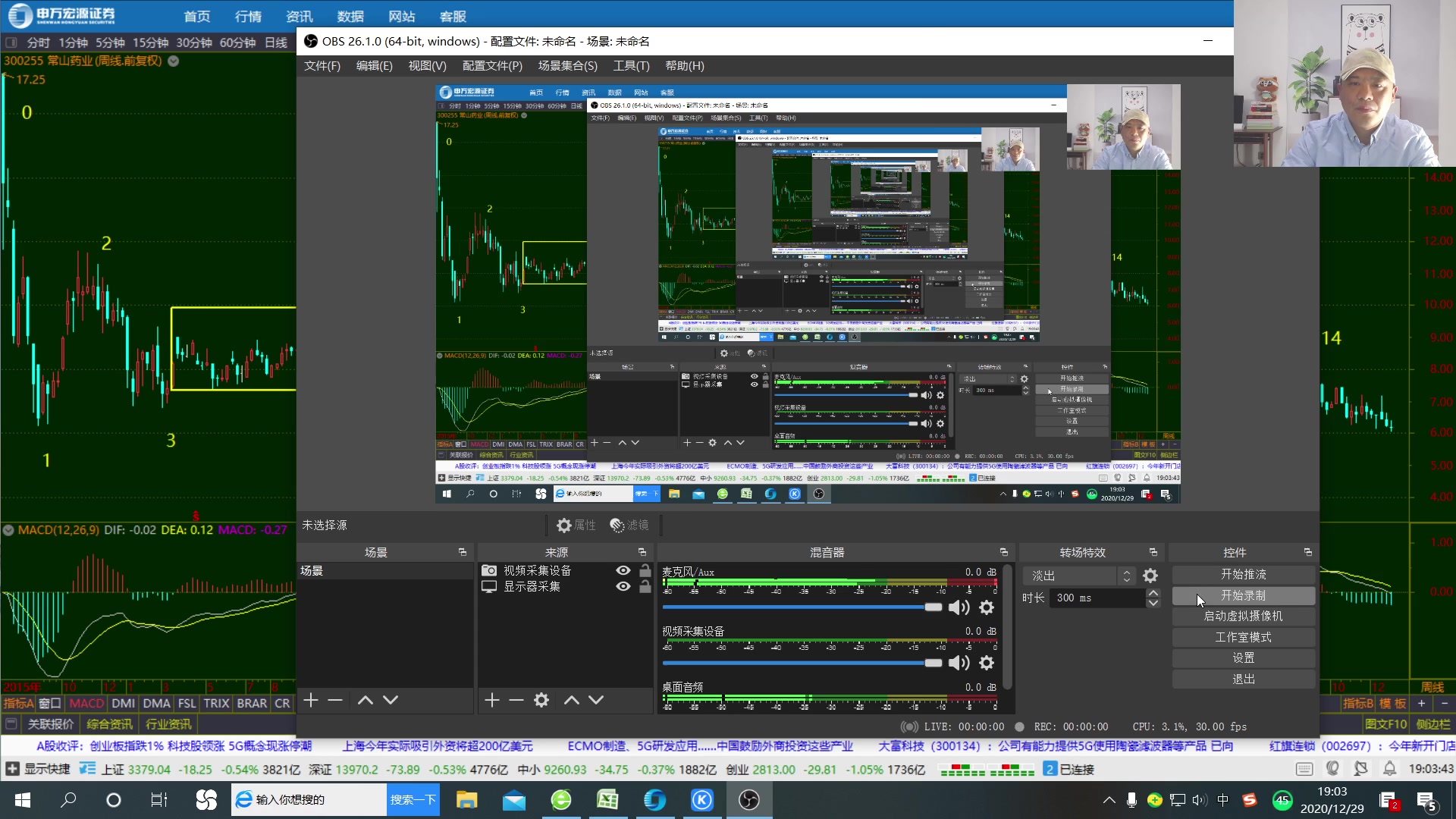Open notification center icon in taskbar

(1426, 799)
